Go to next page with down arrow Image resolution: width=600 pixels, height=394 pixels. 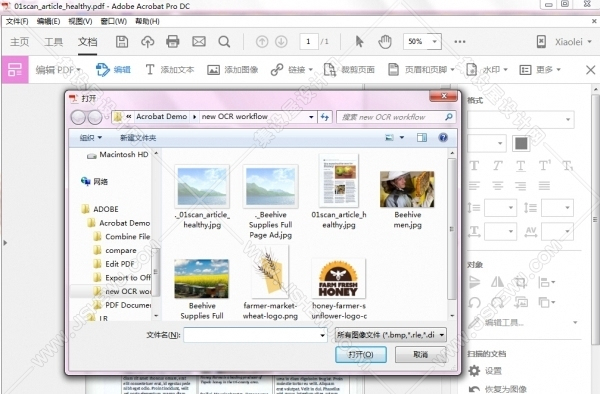point(281,41)
